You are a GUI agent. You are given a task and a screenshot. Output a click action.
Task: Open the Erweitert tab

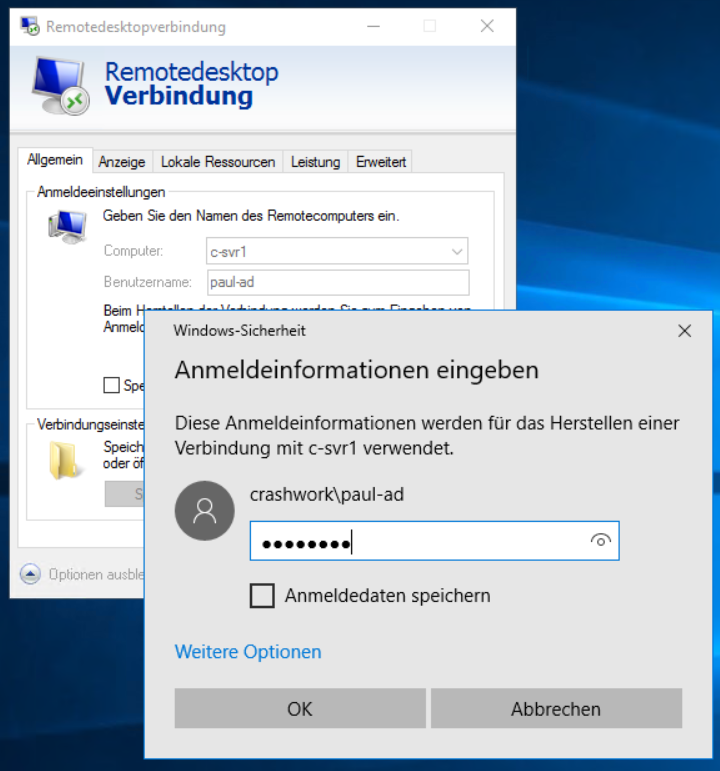[381, 162]
